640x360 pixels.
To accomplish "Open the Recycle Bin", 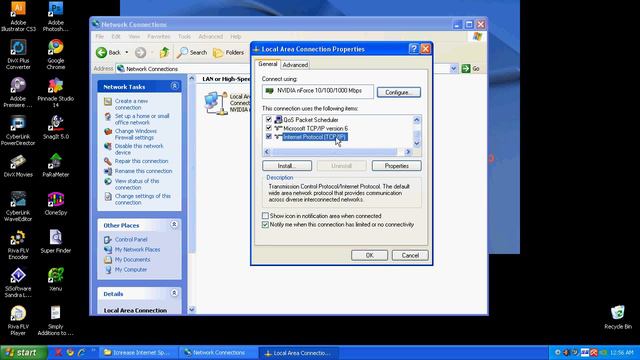I will tap(618, 317).
